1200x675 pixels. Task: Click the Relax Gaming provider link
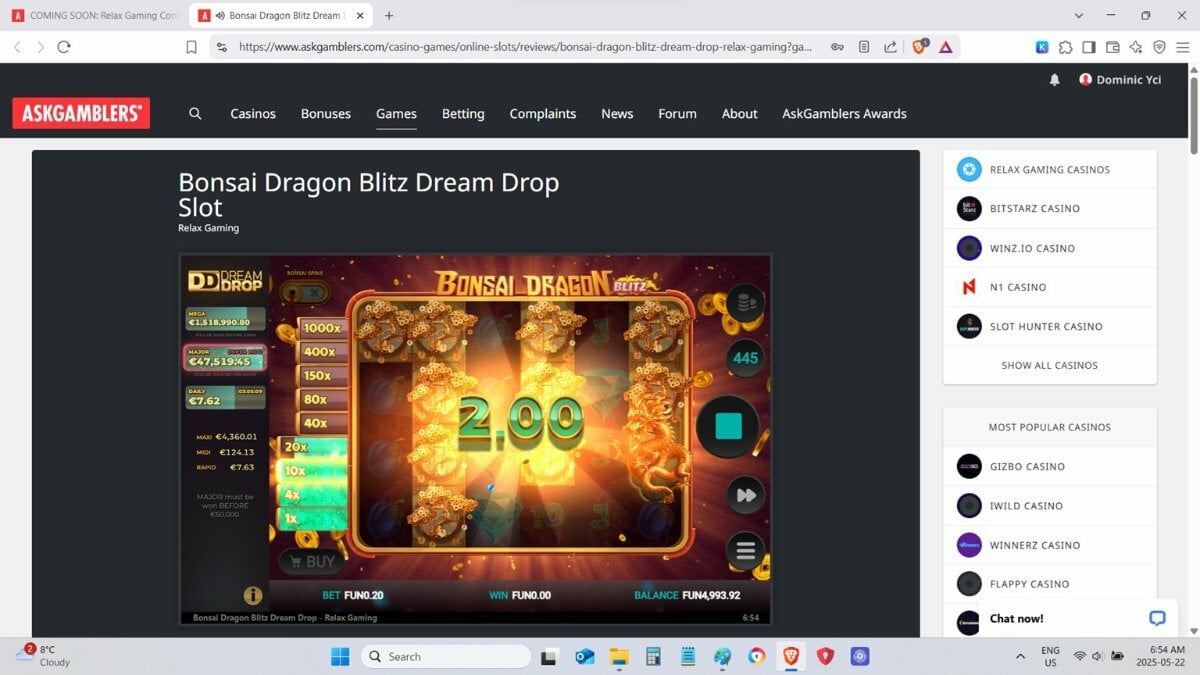208,228
